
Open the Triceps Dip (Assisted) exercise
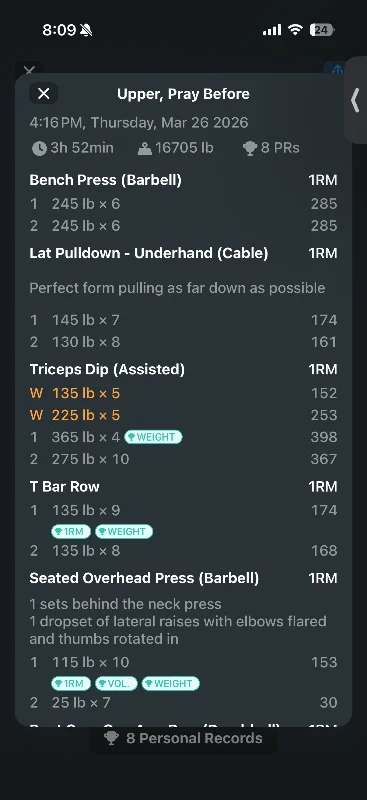[x=107, y=369]
